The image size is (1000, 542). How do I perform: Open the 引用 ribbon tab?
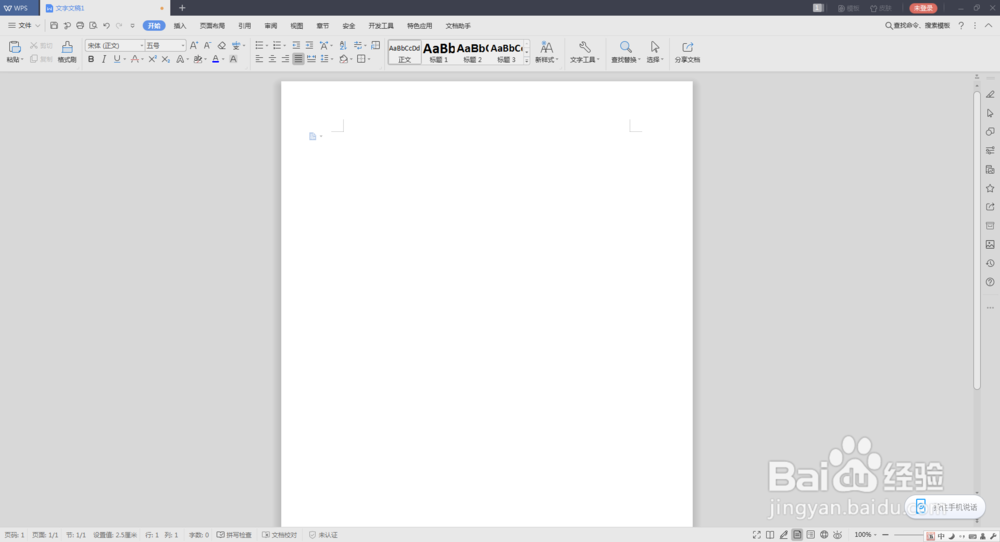click(x=245, y=26)
